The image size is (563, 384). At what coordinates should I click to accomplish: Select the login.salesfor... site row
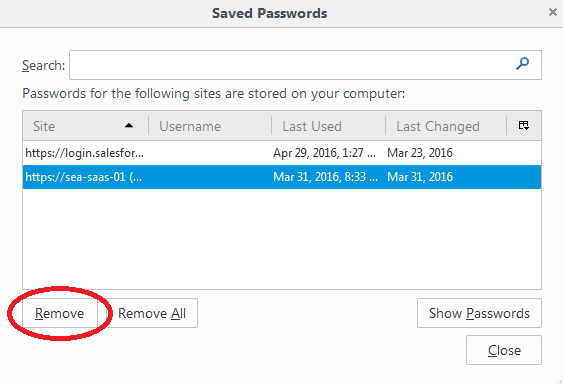282,153
